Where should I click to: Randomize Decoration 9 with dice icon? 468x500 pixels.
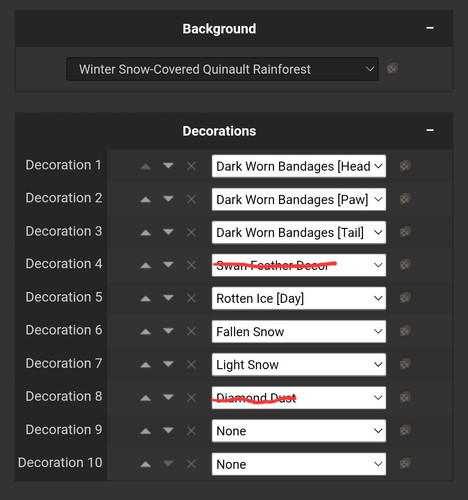[405, 430]
